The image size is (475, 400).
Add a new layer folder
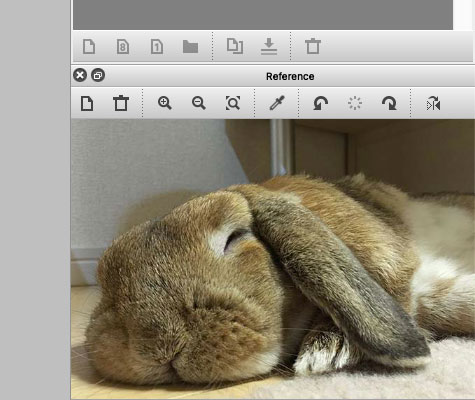pos(191,47)
